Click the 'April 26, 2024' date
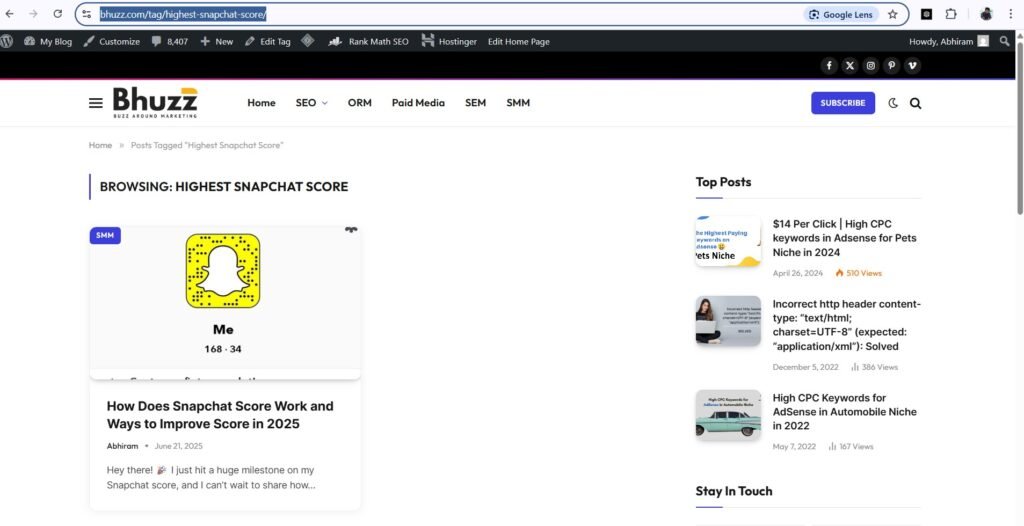Screen dimensions: 1024x526 [x=797, y=273]
